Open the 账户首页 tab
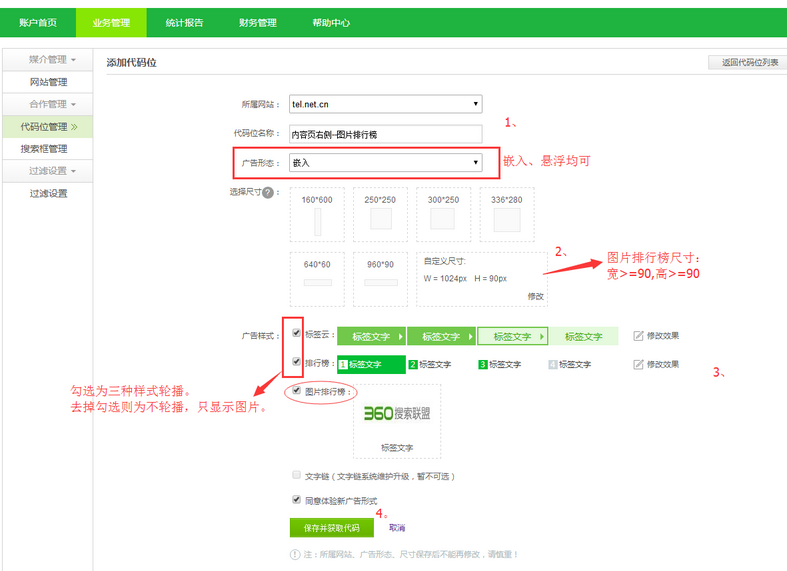The width and height of the screenshot is (787, 571). 38,23
